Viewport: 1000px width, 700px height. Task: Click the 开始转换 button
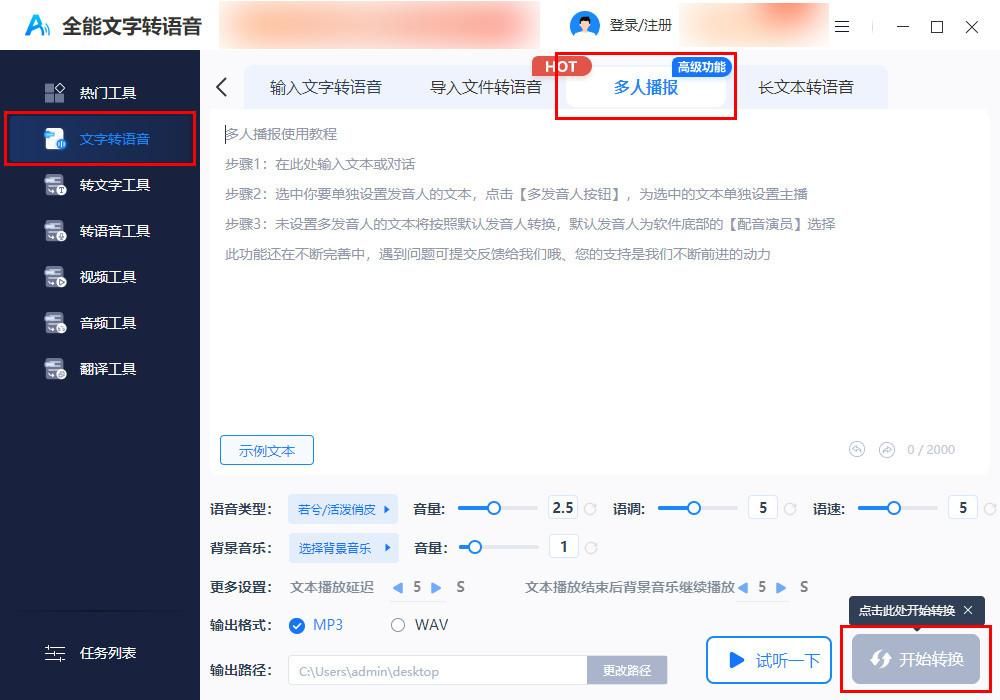pos(916,659)
